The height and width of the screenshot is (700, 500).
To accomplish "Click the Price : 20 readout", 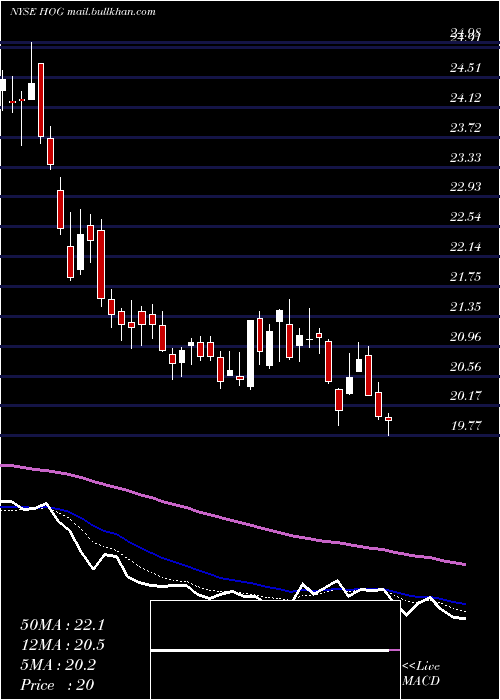I will pos(57,685).
